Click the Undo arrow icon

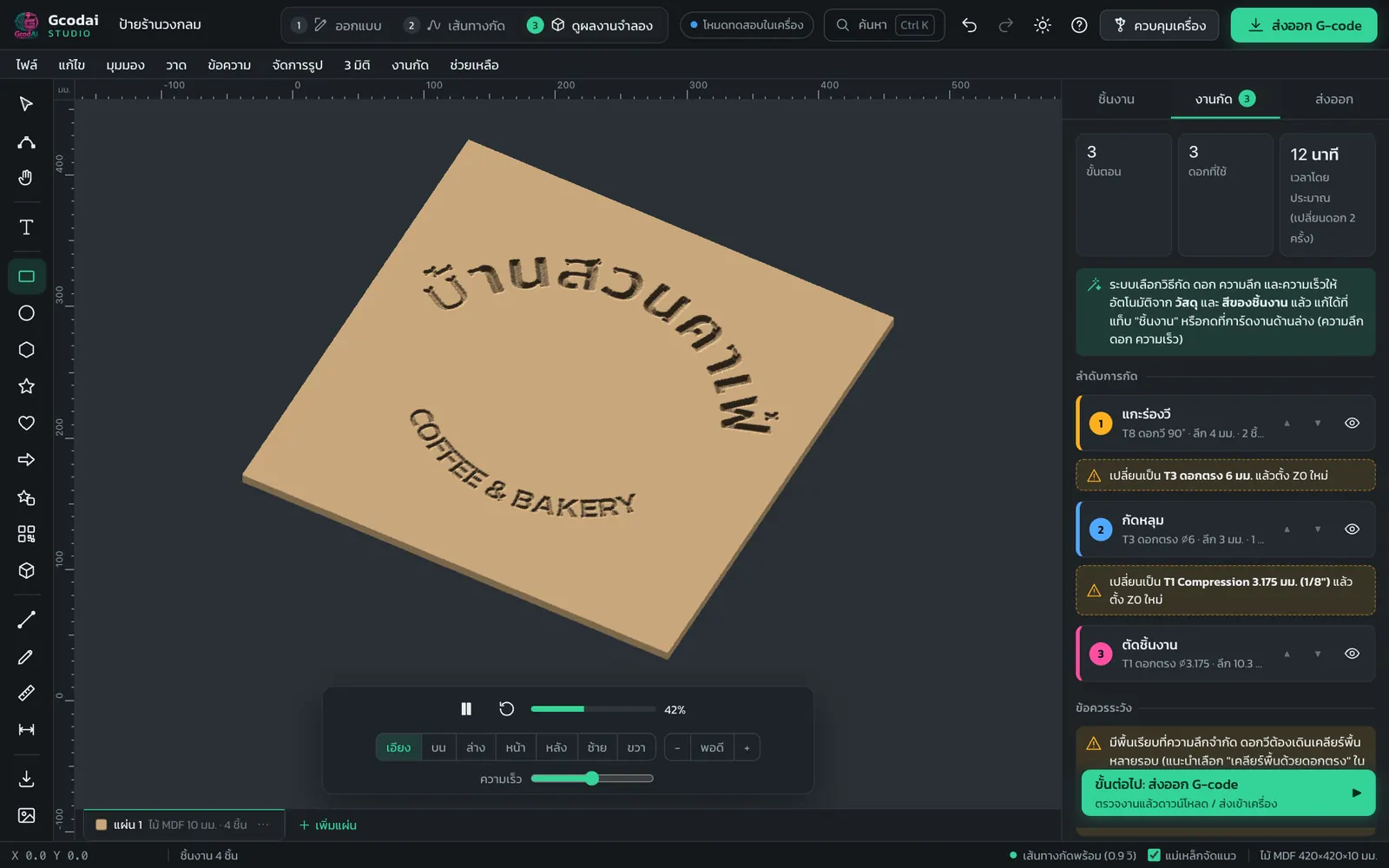(x=970, y=25)
